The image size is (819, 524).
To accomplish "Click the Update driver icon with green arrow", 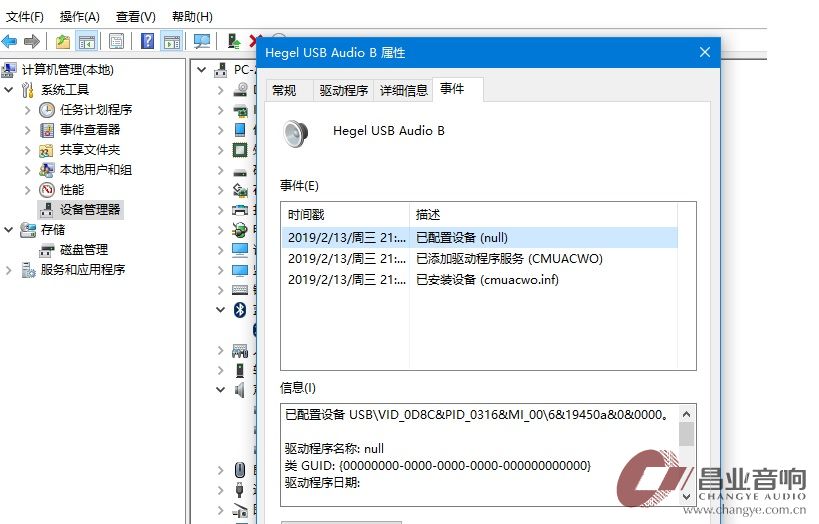I will 234,41.
